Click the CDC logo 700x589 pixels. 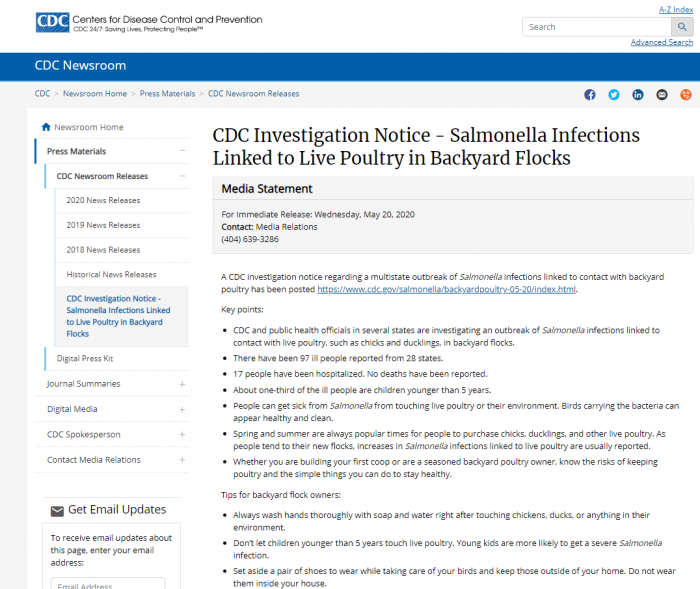(x=50, y=21)
